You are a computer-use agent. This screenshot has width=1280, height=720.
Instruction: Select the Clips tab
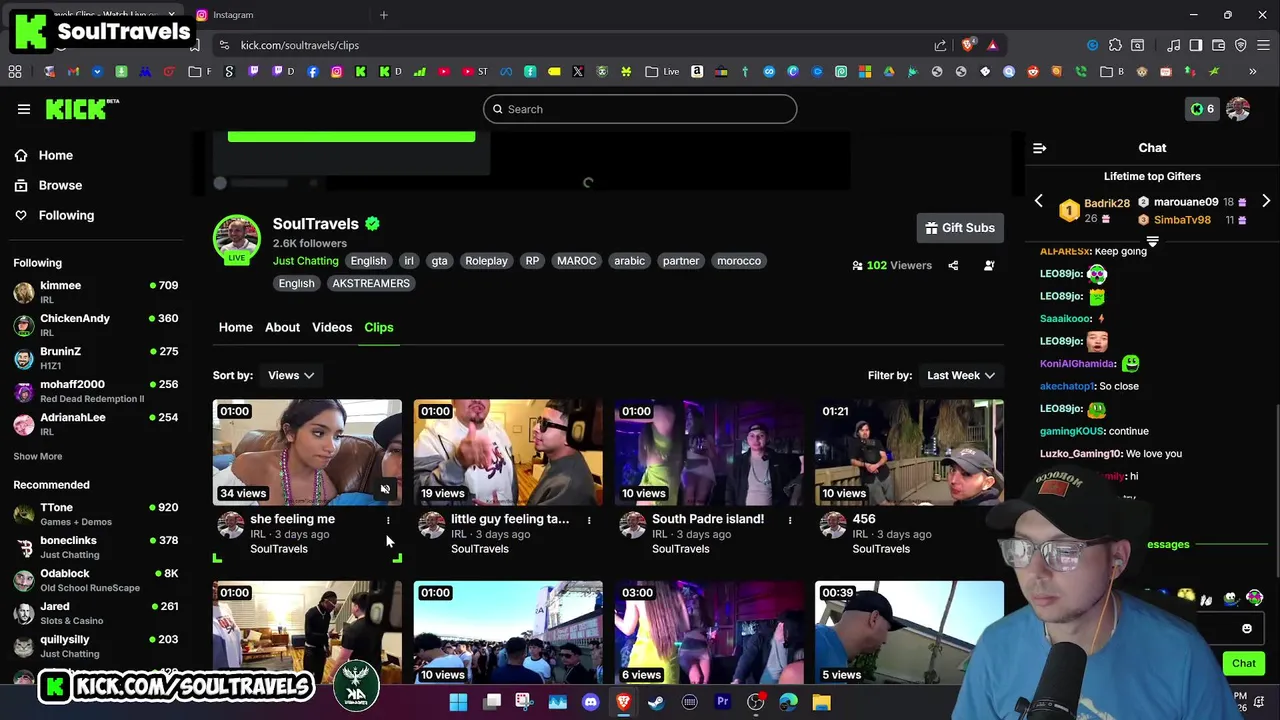pos(379,327)
